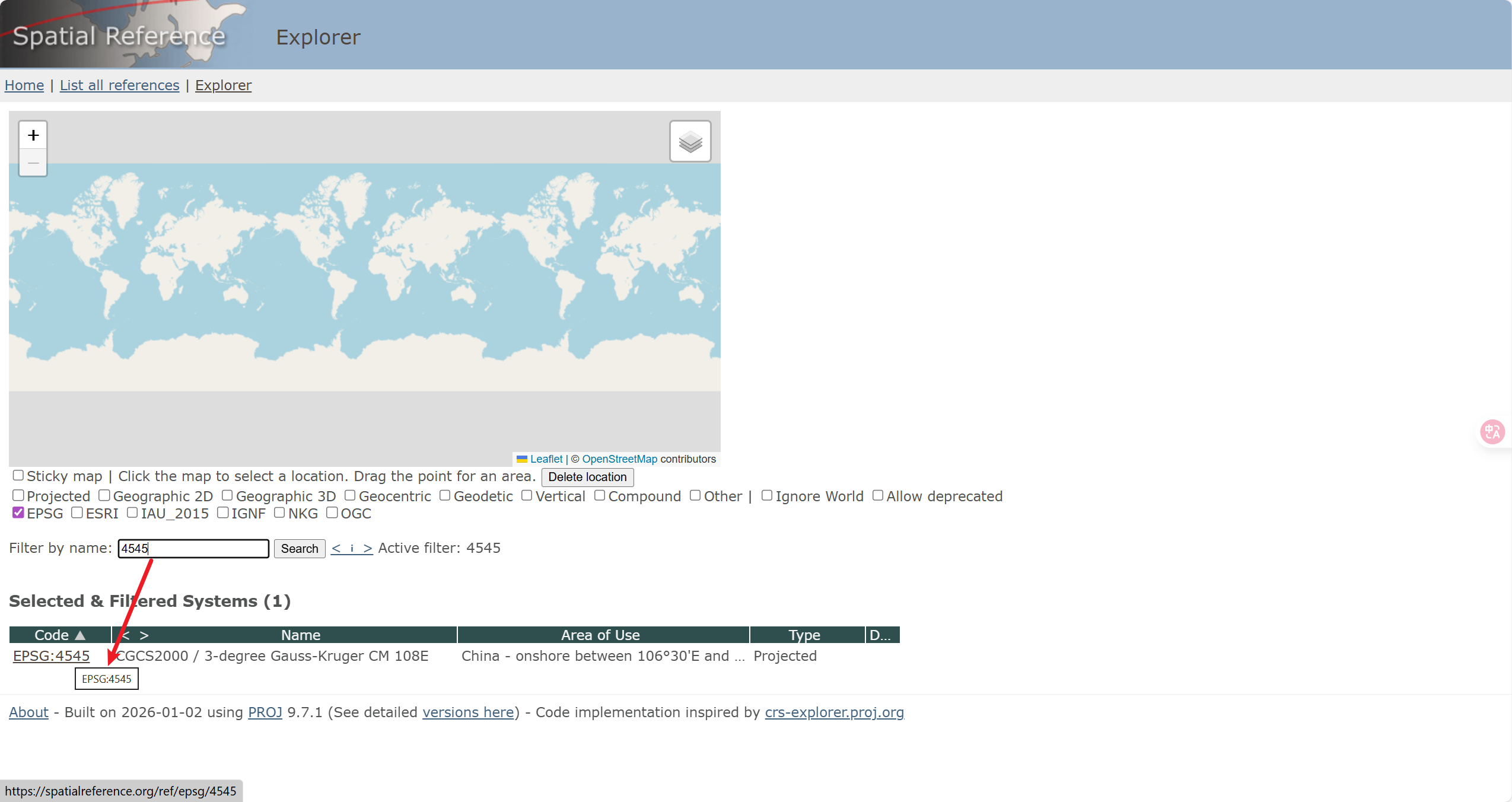Open List all references nav link

tap(119, 85)
